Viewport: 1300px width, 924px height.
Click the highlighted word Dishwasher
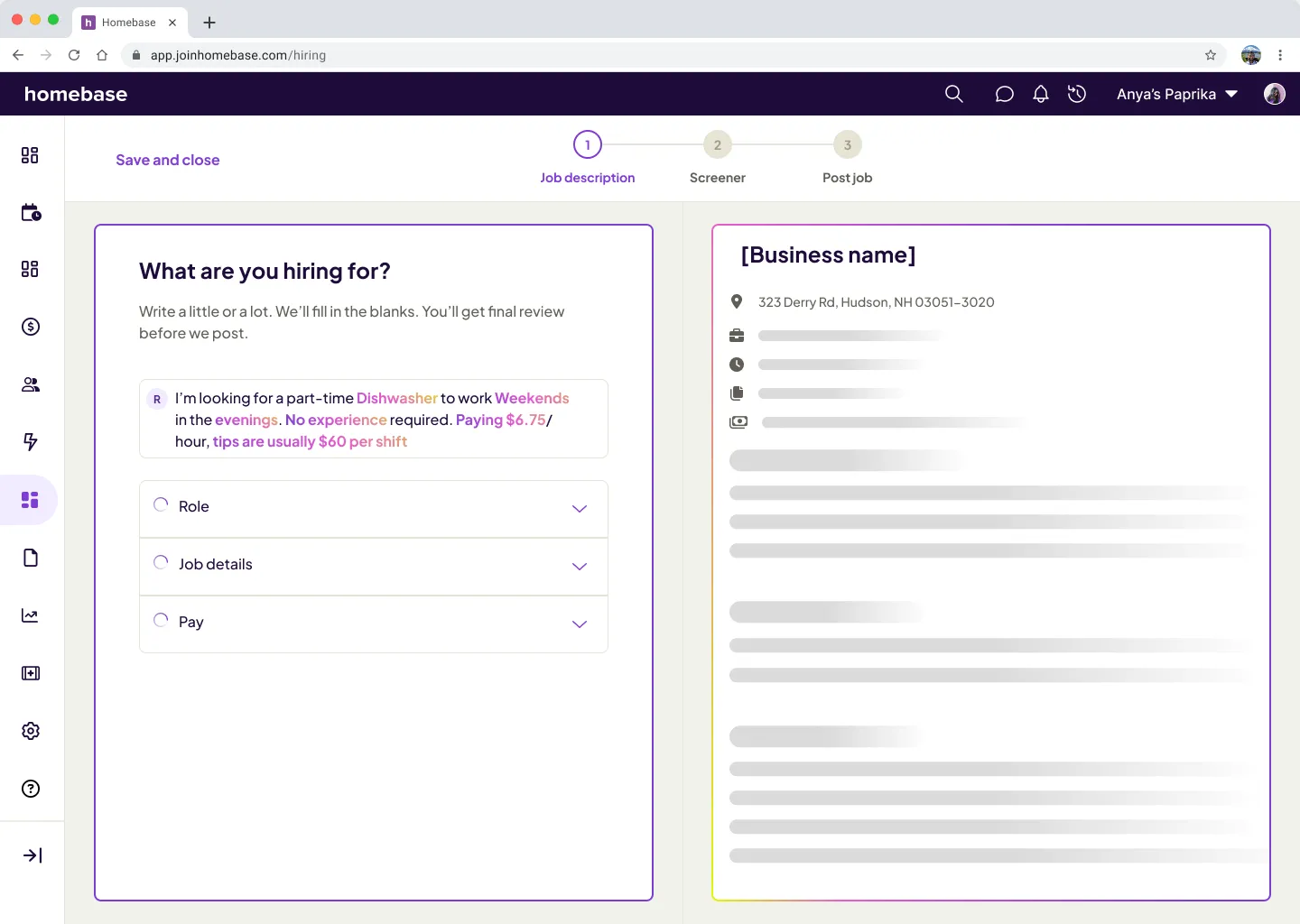click(x=397, y=398)
